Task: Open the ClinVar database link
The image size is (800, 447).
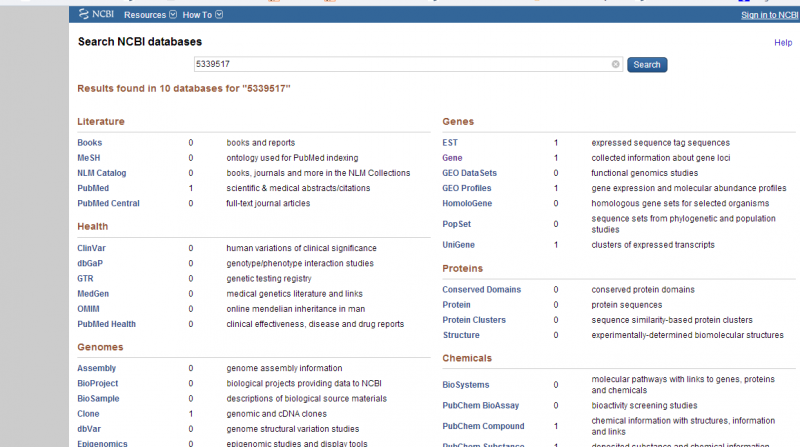Action: [91, 249]
